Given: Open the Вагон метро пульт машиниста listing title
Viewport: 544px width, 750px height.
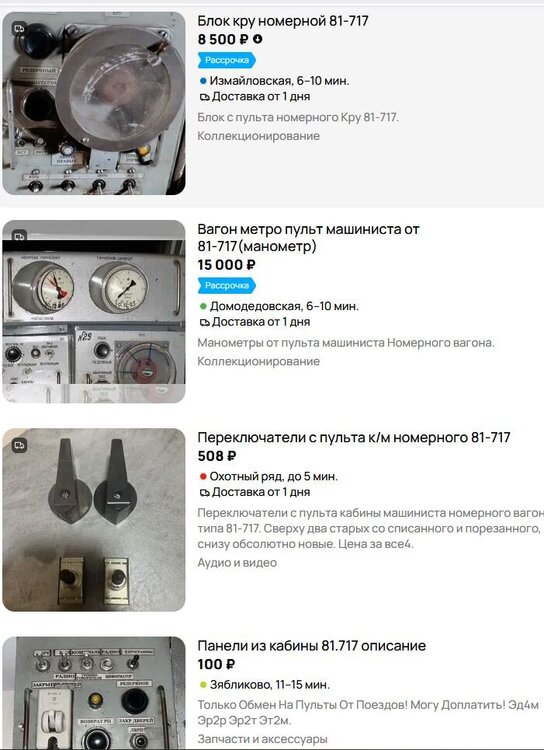Looking at the screenshot, I should [x=308, y=238].
